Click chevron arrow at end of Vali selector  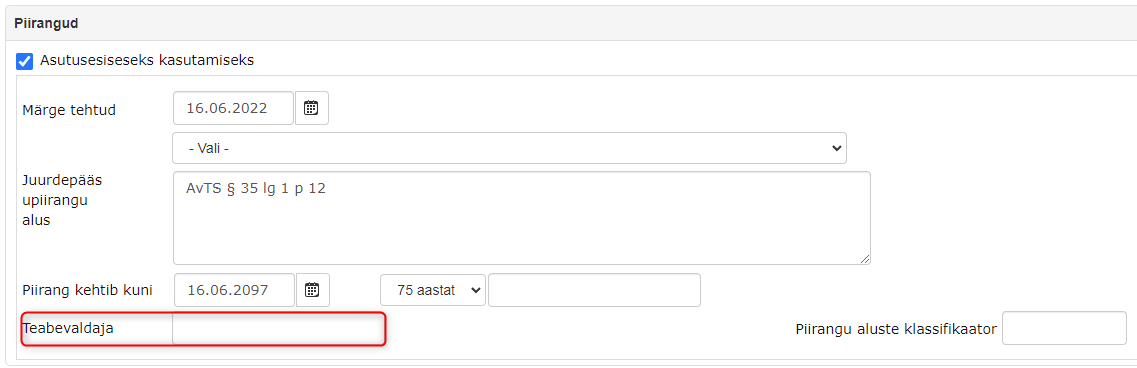coord(837,148)
